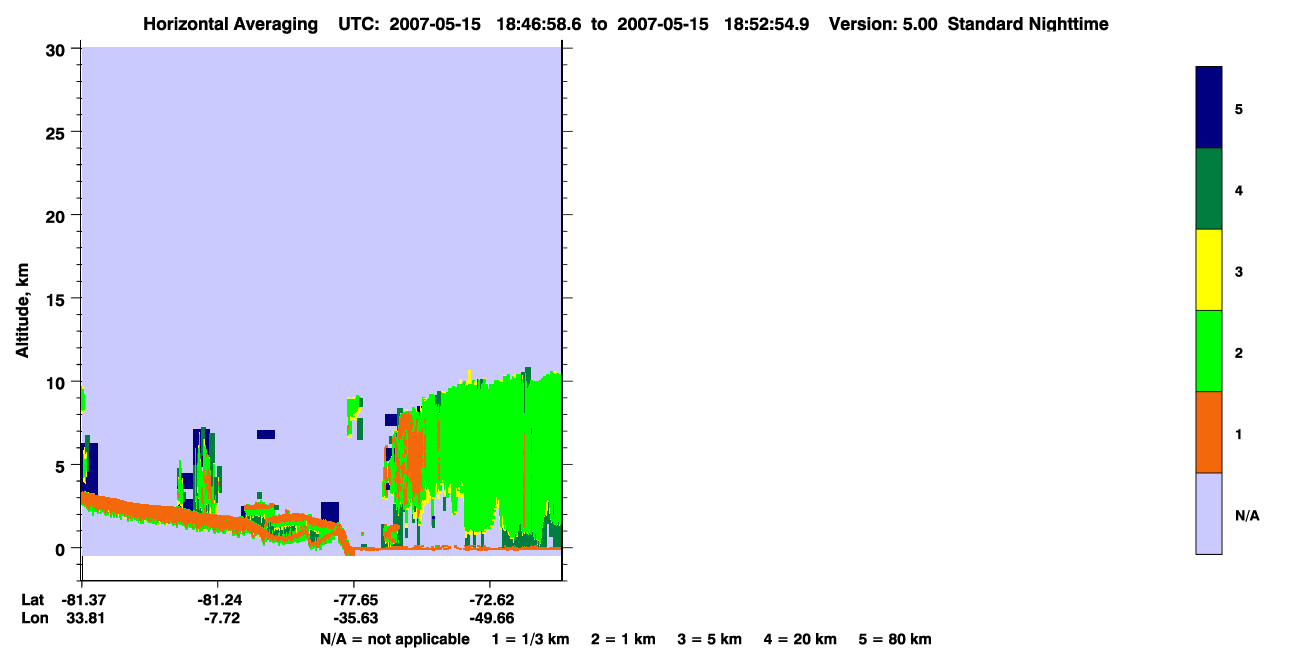Click the colorbar label 5

(x=1239, y=109)
